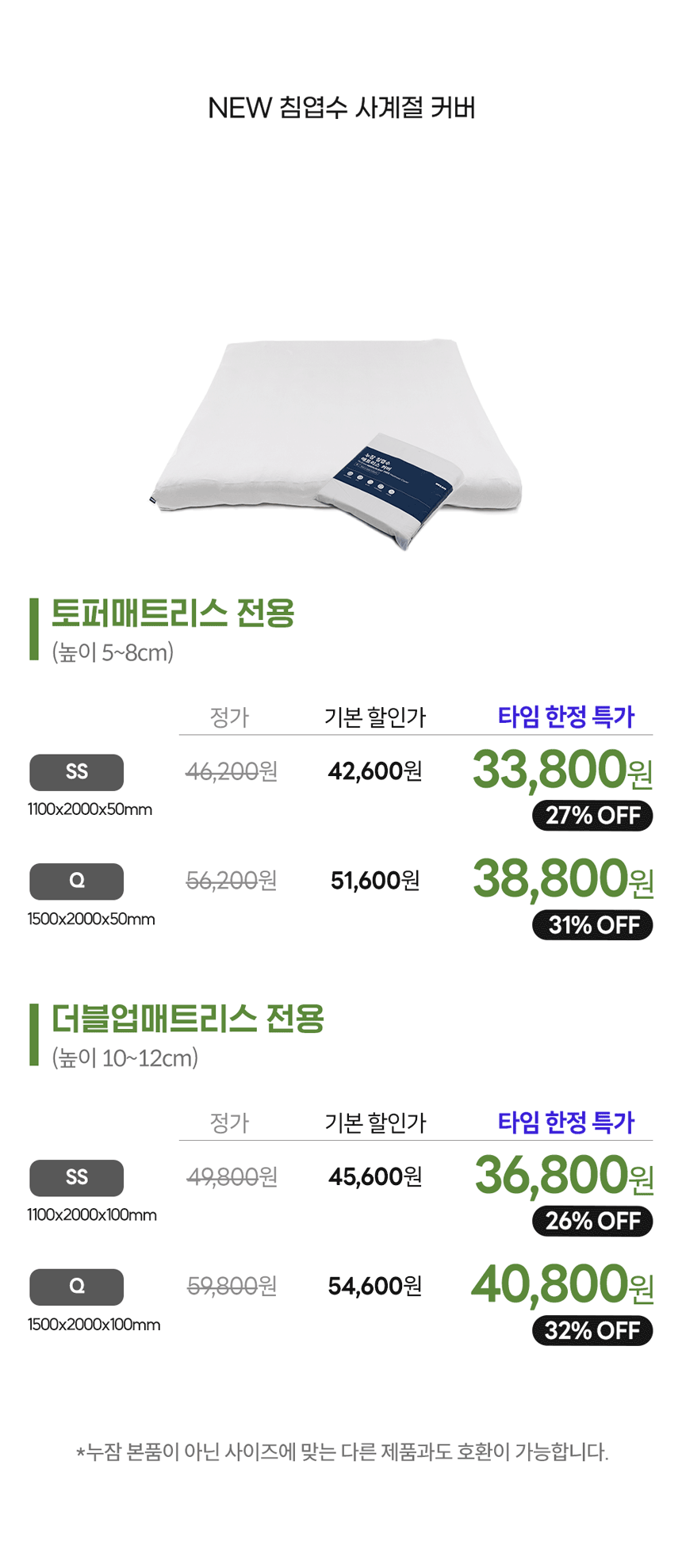Screen dimensions: 682x1568
Task: Click the 33,800원 special price
Action: tap(563, 770)
